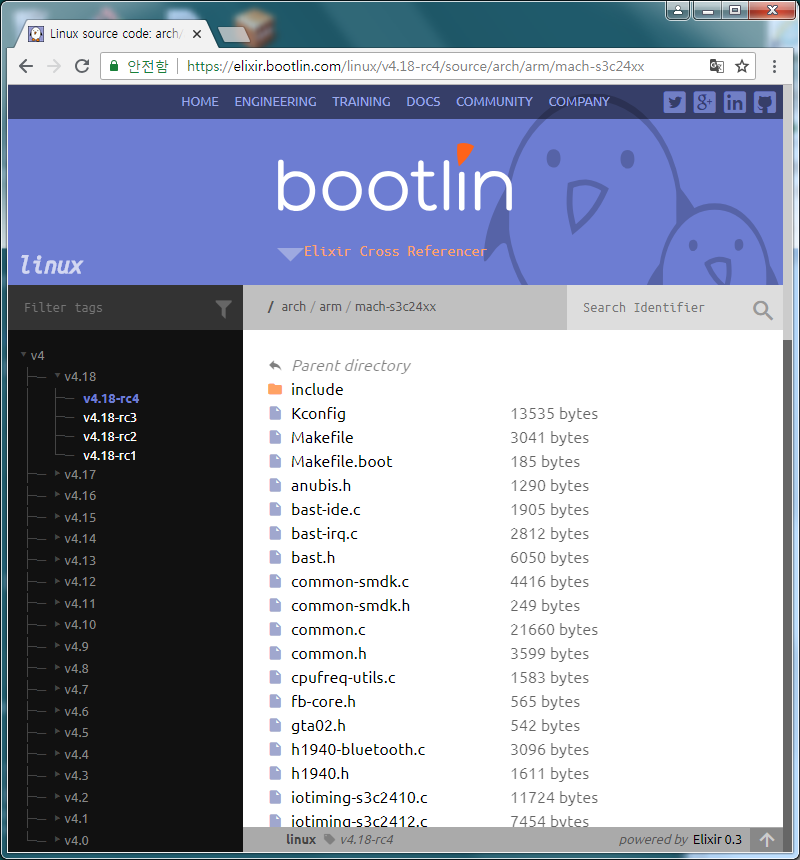Expand the v4.4 version node

click(x=58, y=754)
